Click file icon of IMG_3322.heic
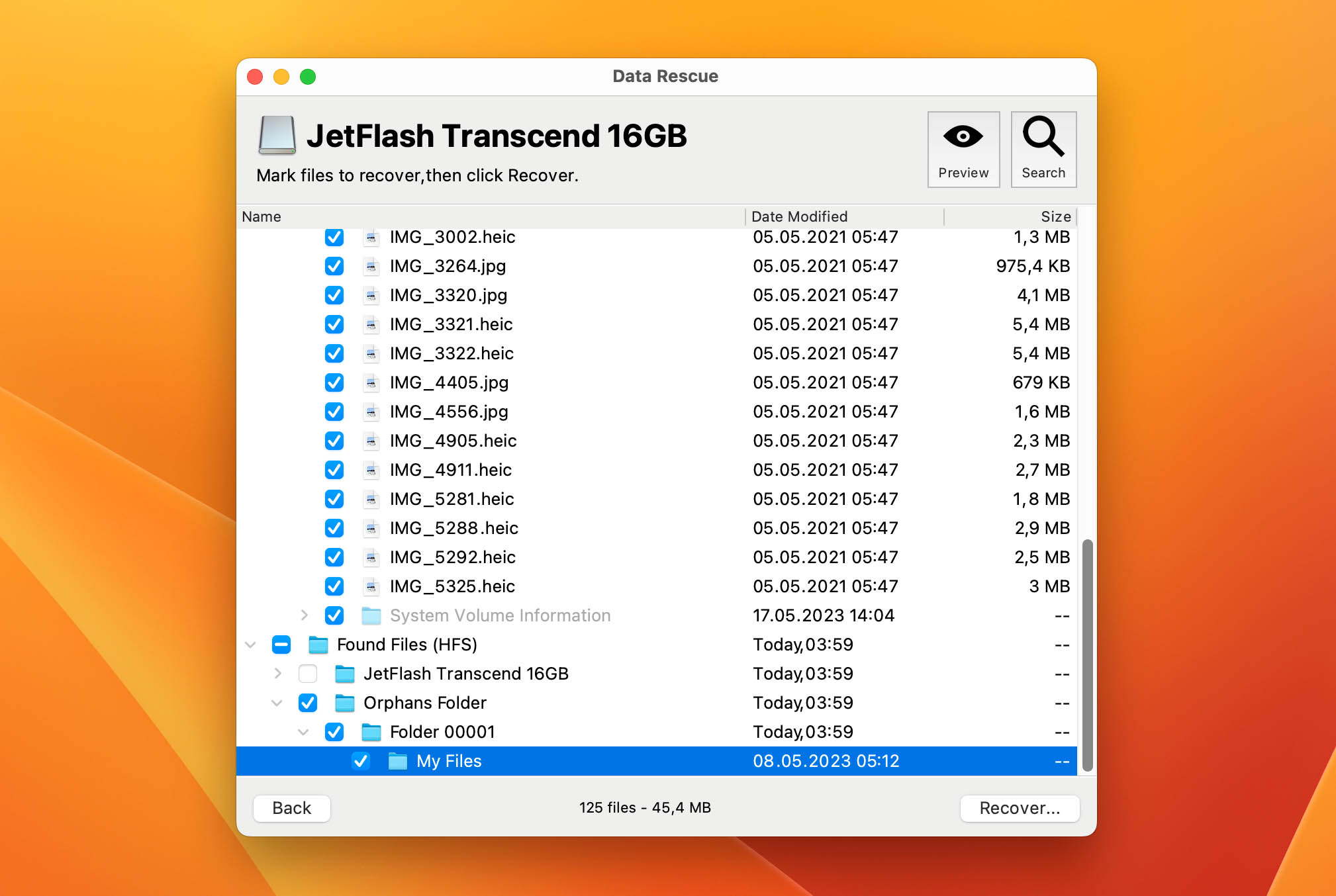Screen dimensions: 1336x896 [371, 353]
